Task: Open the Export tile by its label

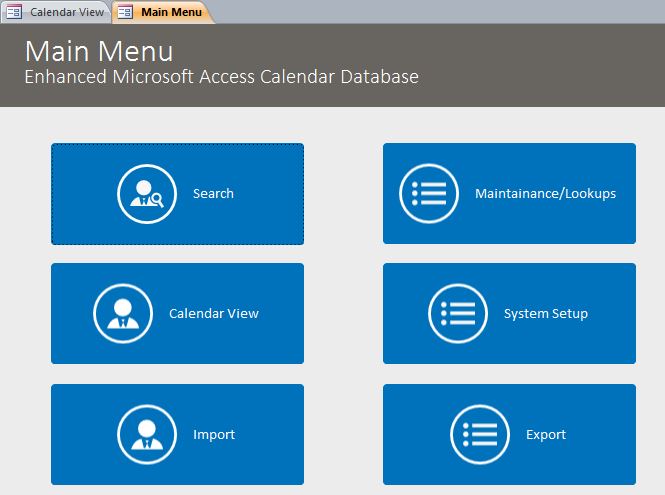Action: [x=546, y=434]
